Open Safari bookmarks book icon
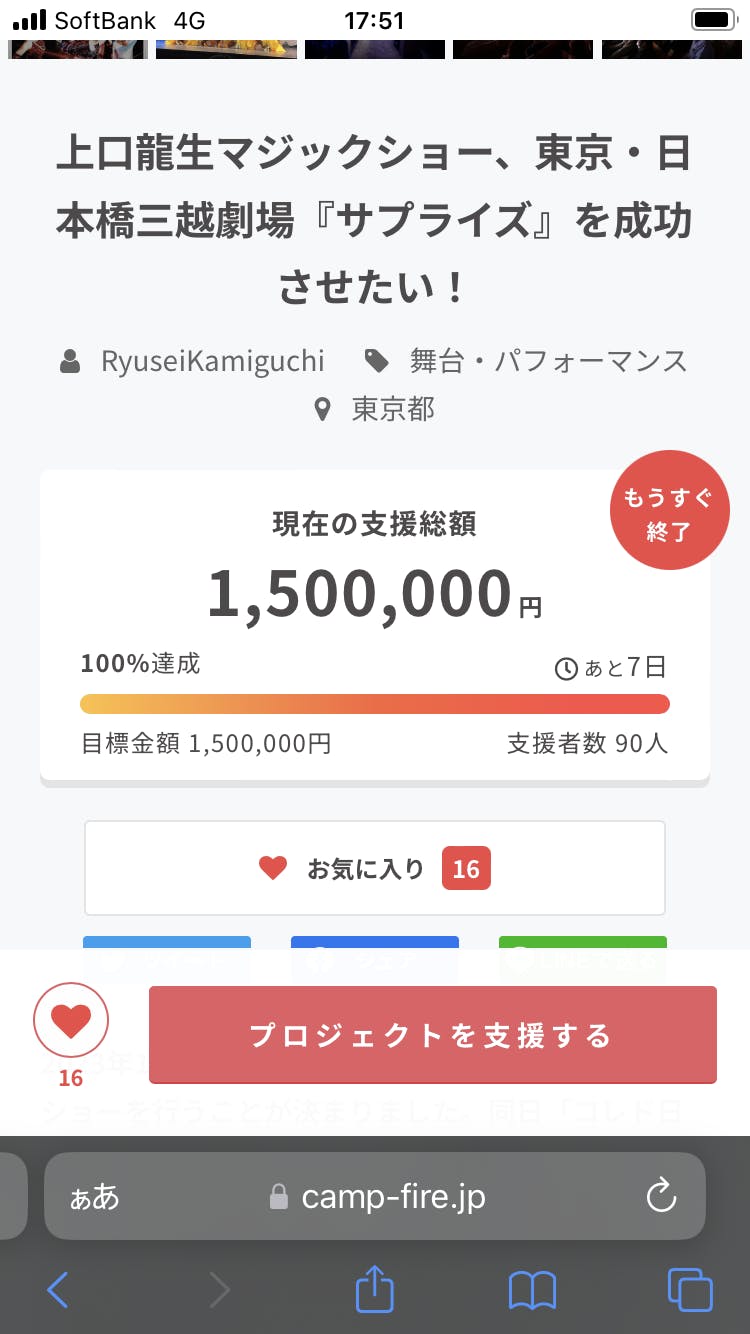Viewport: 750px width, 1334px height. [x=532, y=1290]
